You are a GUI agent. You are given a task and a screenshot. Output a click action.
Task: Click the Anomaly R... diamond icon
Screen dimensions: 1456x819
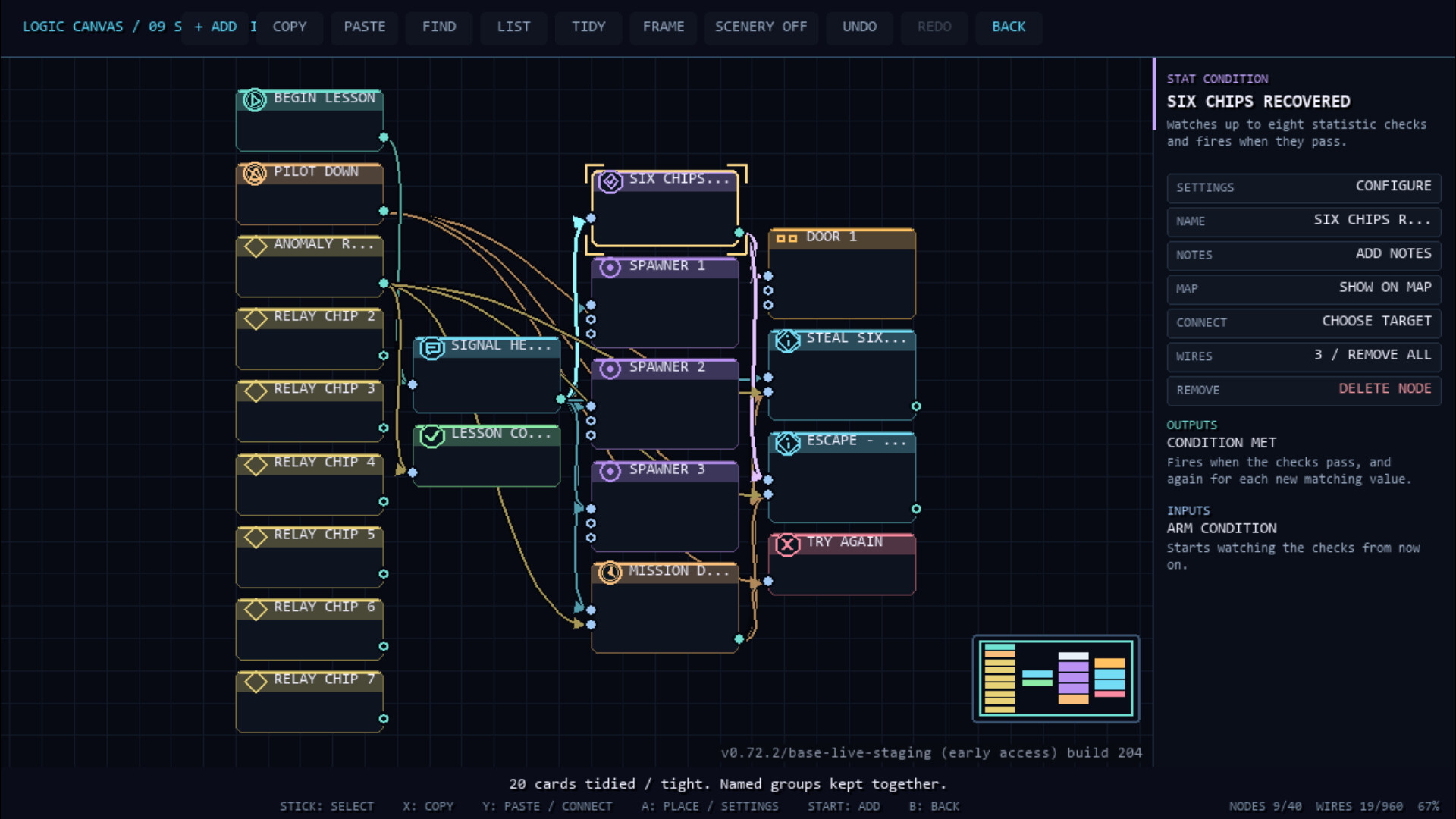(256, 246)
